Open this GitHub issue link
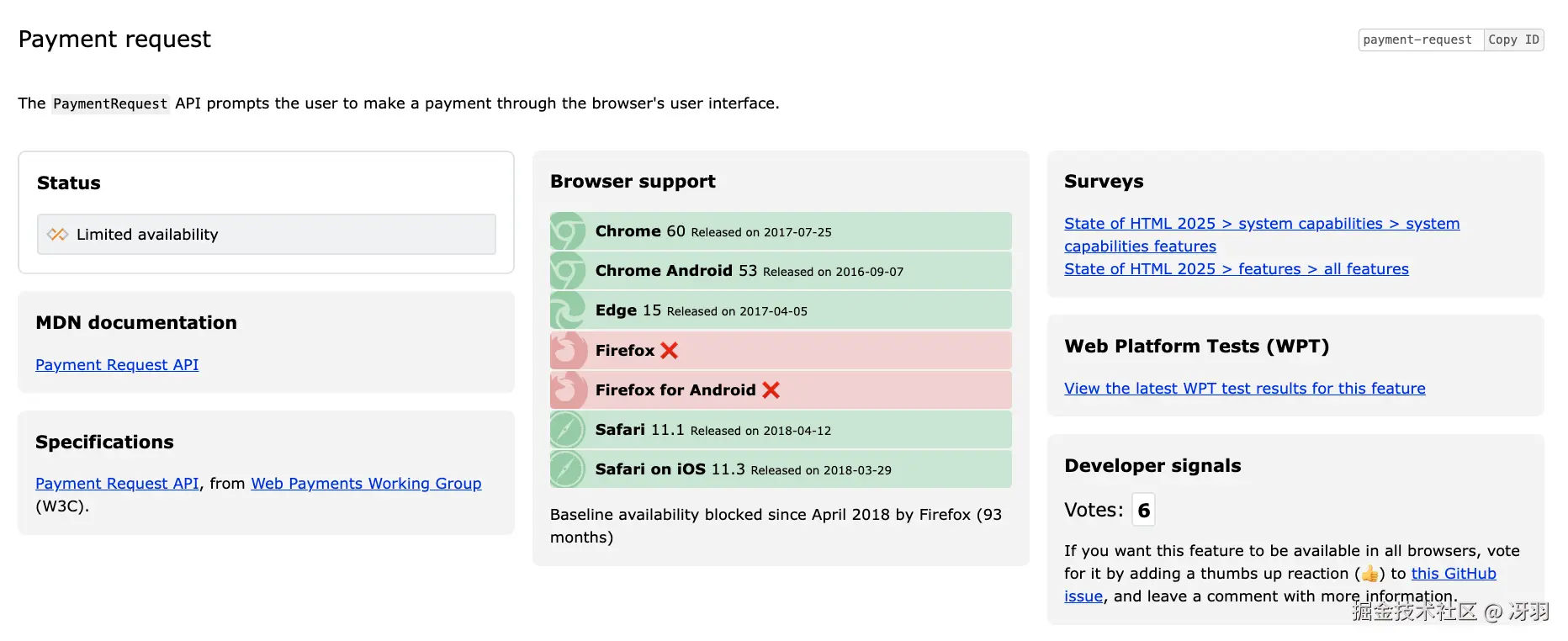 (x=1453, y=574)
